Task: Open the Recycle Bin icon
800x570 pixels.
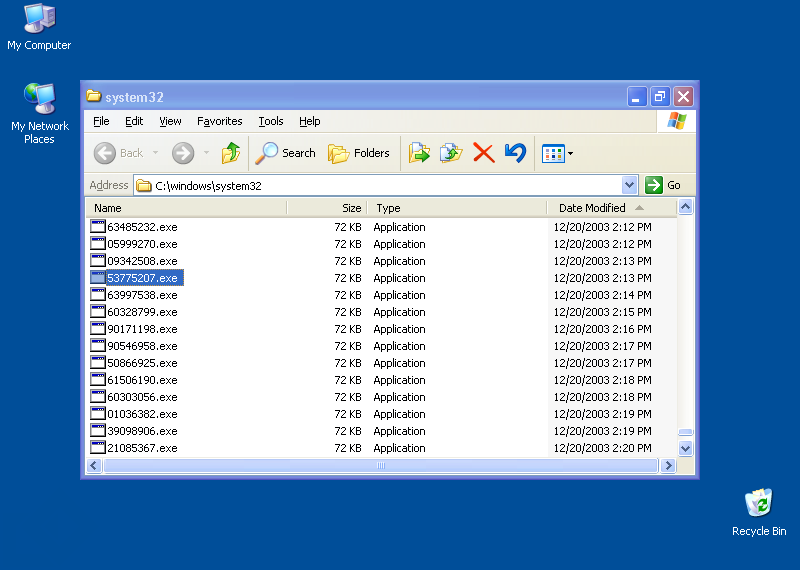Action: tap(759, 512)
